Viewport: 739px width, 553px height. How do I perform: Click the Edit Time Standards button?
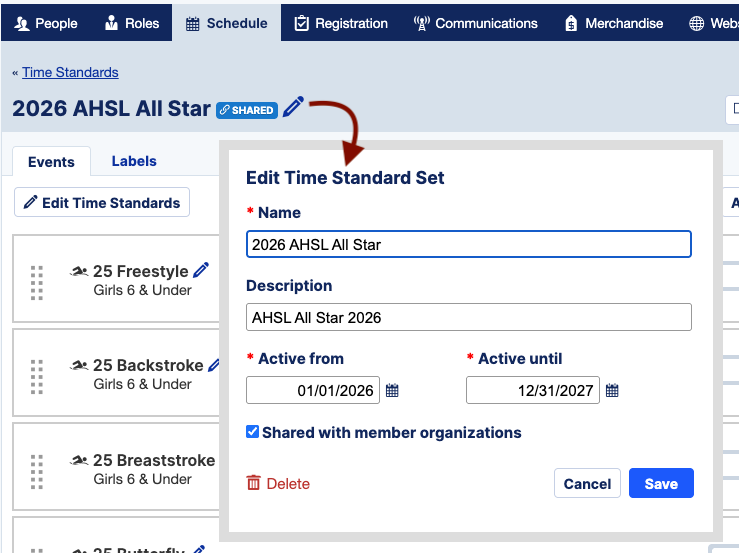tap(102, 203)
